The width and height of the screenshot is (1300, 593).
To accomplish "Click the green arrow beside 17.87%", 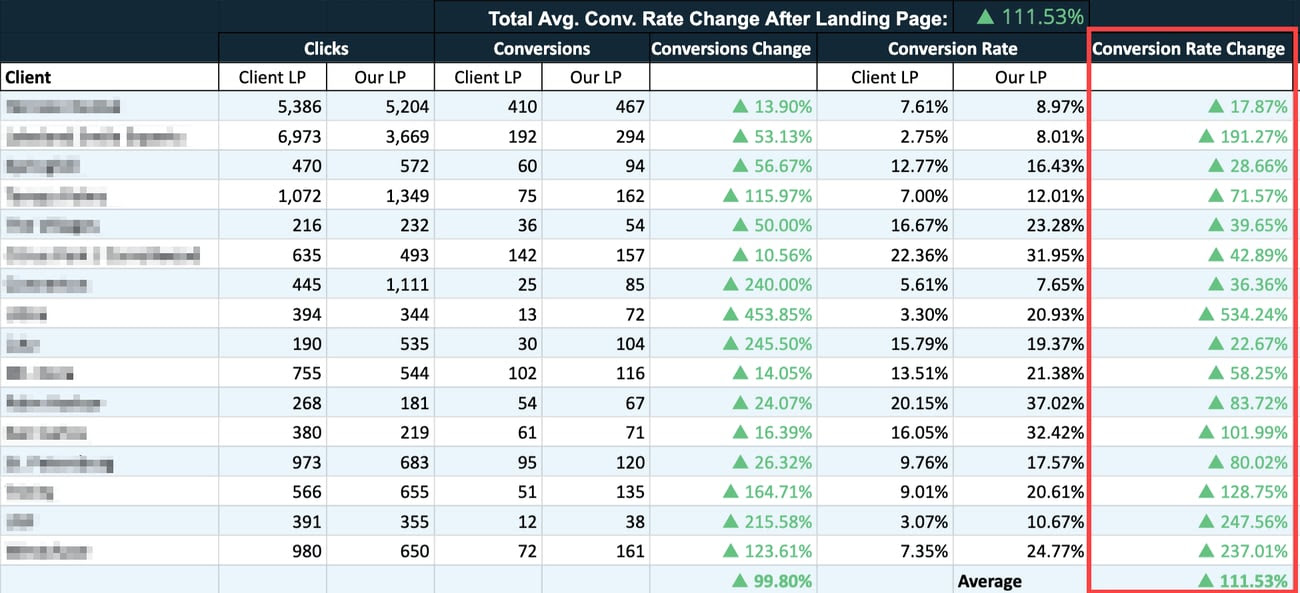I will pos(1216,107).
